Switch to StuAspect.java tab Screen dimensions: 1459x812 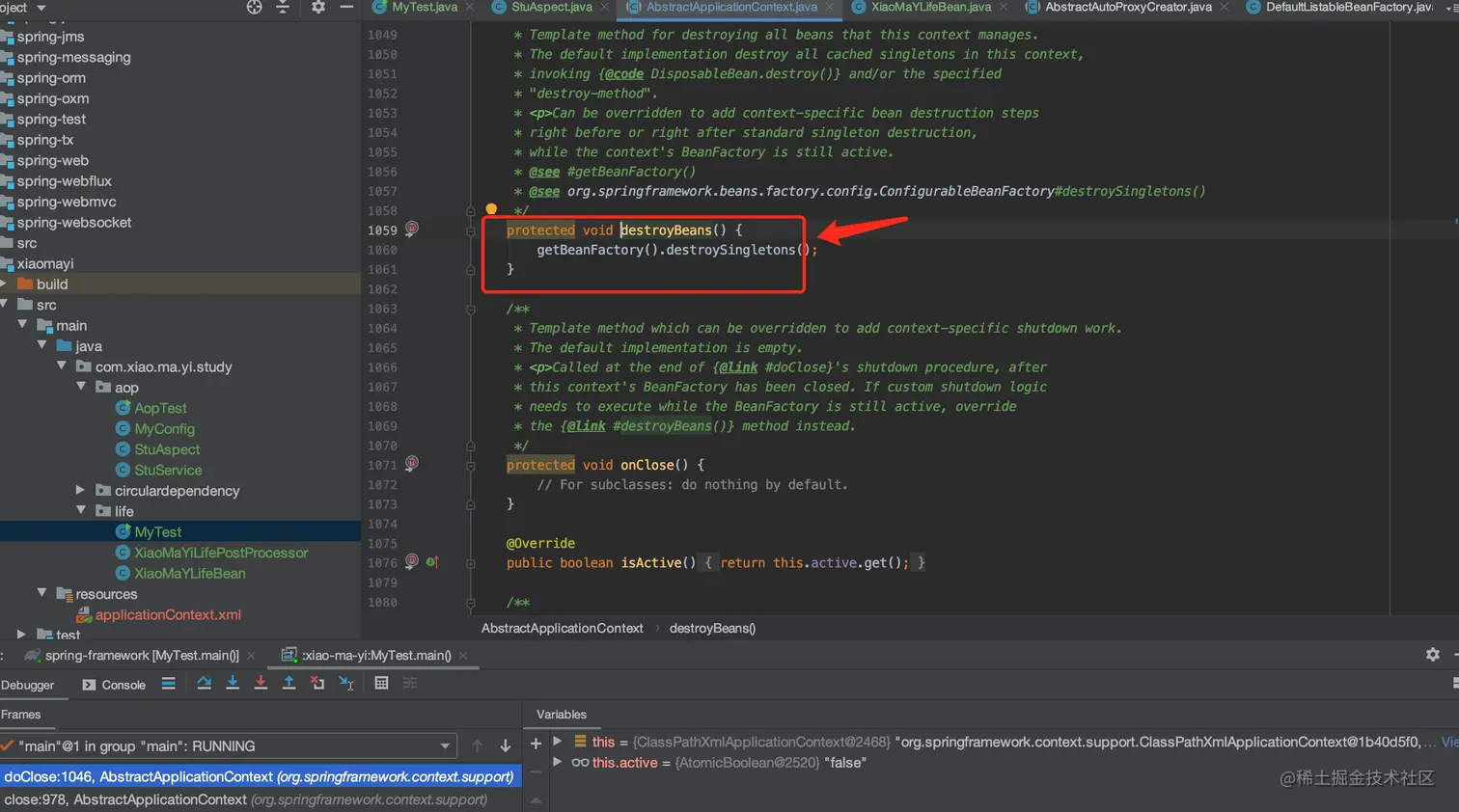552,7
